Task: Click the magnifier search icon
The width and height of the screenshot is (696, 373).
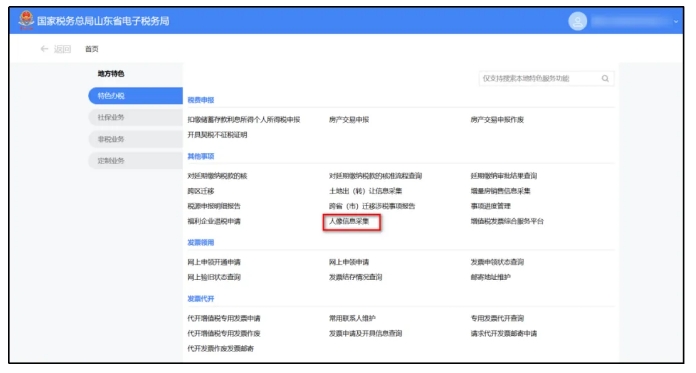Action: 605,79
